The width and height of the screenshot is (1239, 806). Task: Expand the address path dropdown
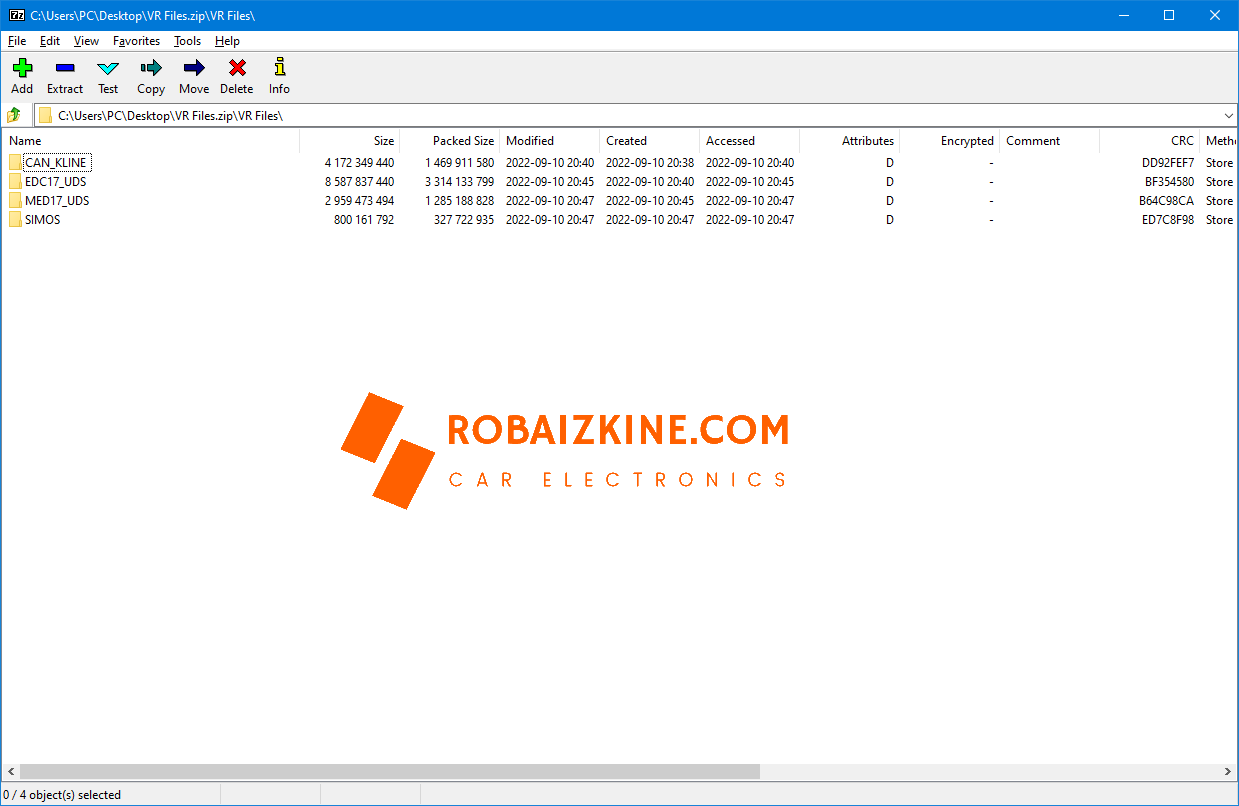(1228, 115)
